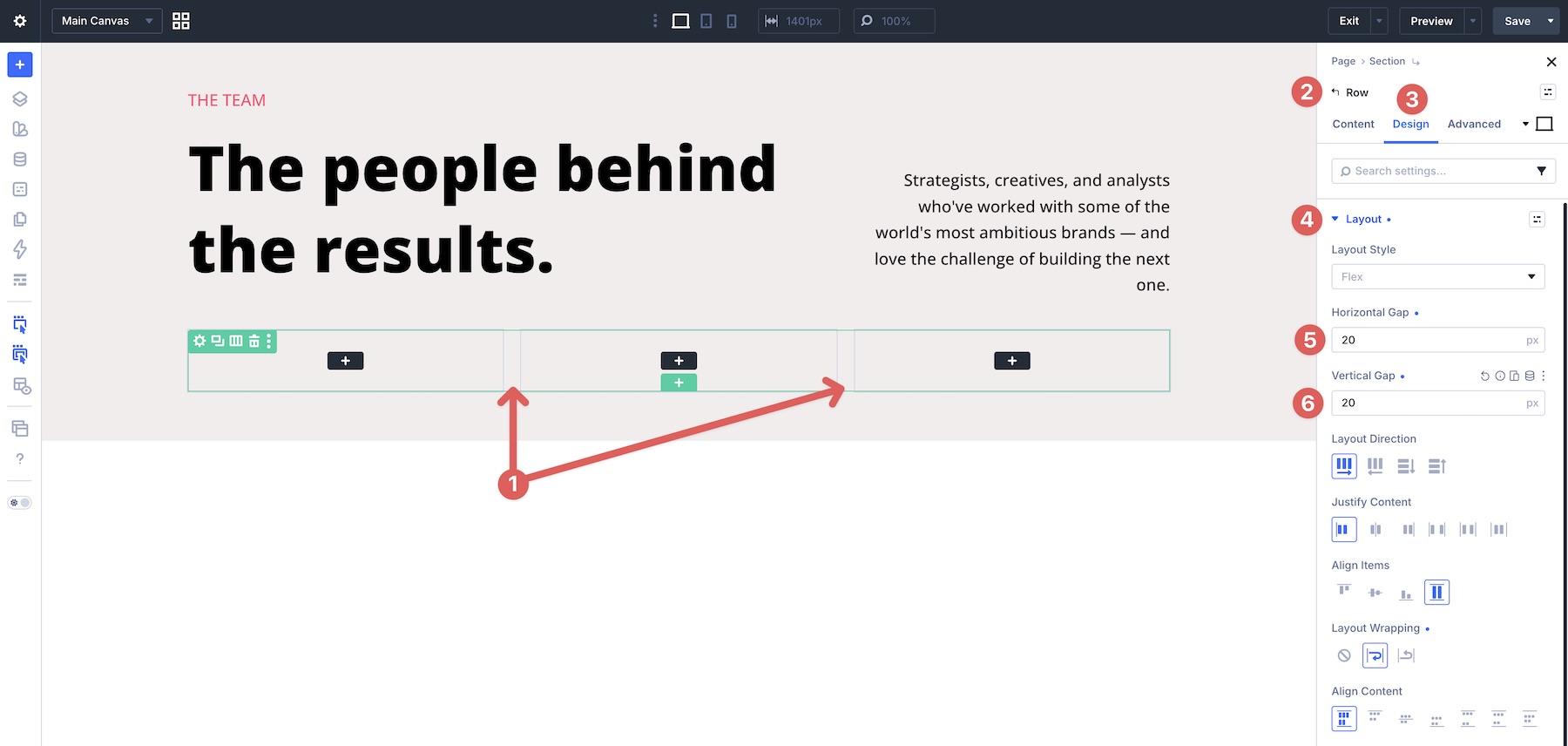Add module to third column
The height and width of the screenshot is (746, 1568).
1011,361
